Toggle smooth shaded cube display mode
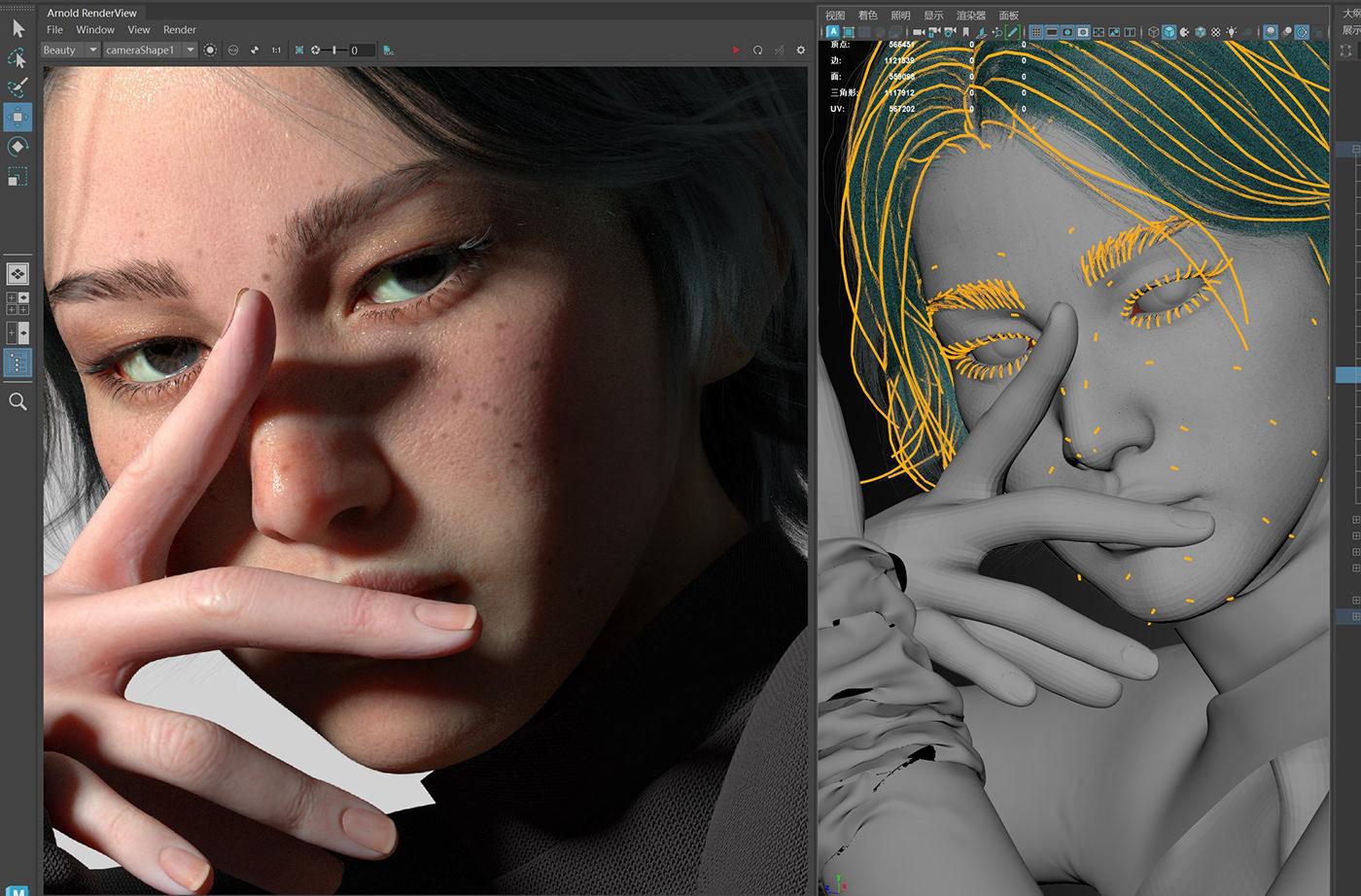Screen dimensions: 1361x896 pos(1169,32)
